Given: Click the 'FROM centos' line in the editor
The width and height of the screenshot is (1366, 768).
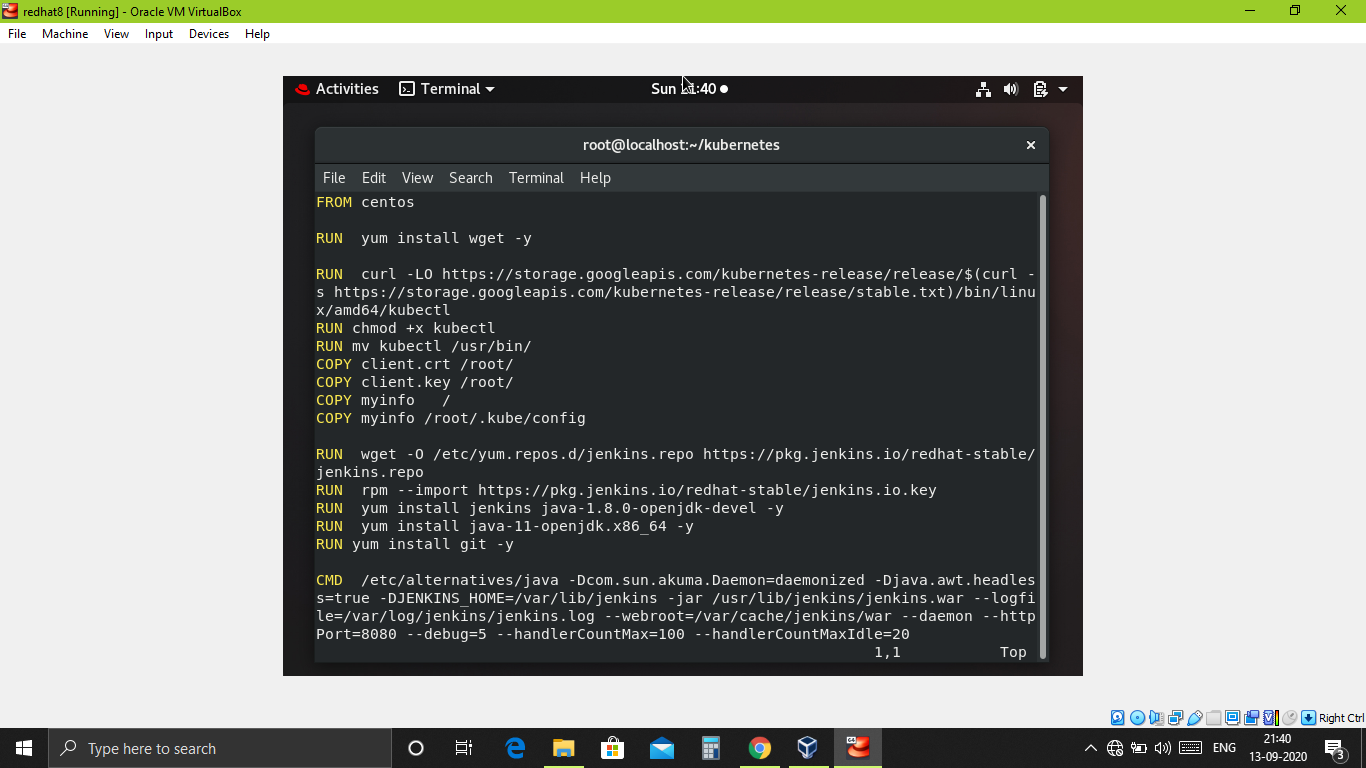Looking at the screenshot, I should 365,202.
